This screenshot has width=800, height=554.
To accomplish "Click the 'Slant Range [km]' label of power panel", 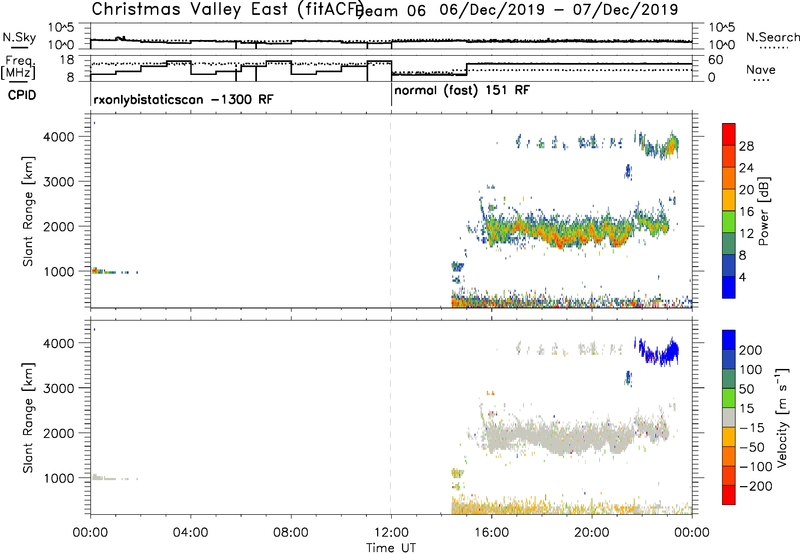I will click(x=29, y=211).
